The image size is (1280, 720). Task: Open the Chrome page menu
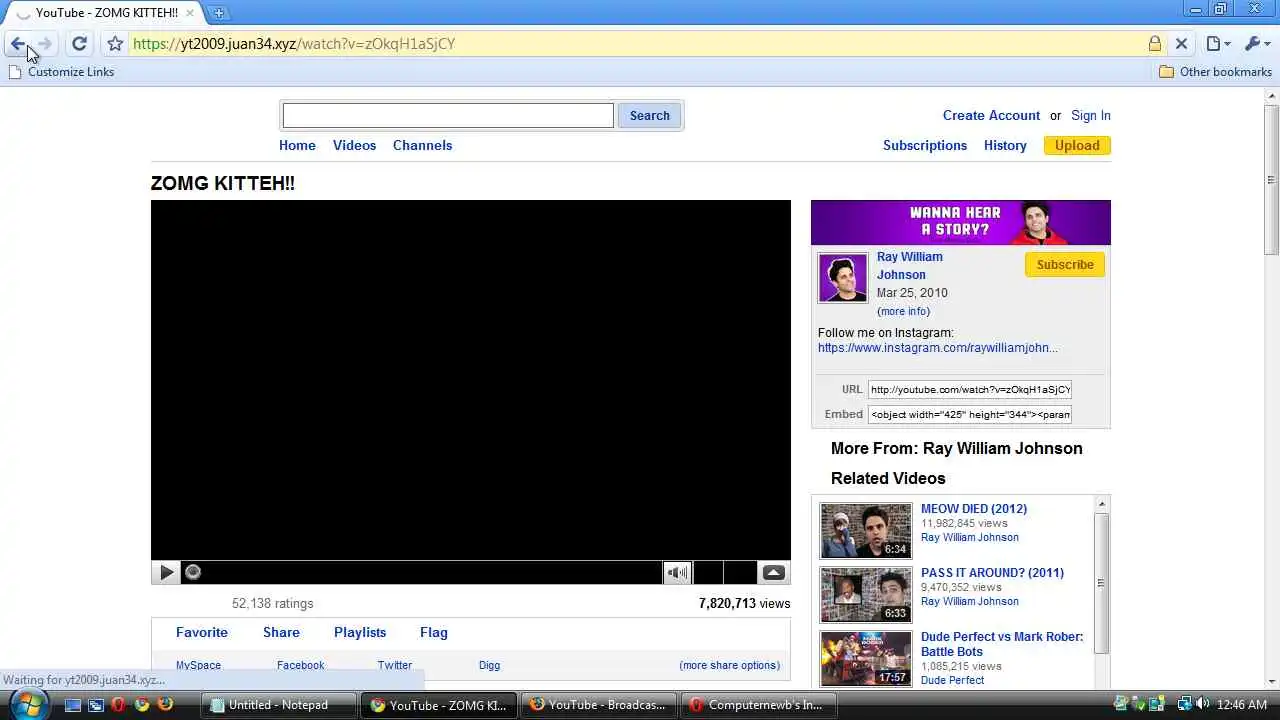tap(1217, 44)
